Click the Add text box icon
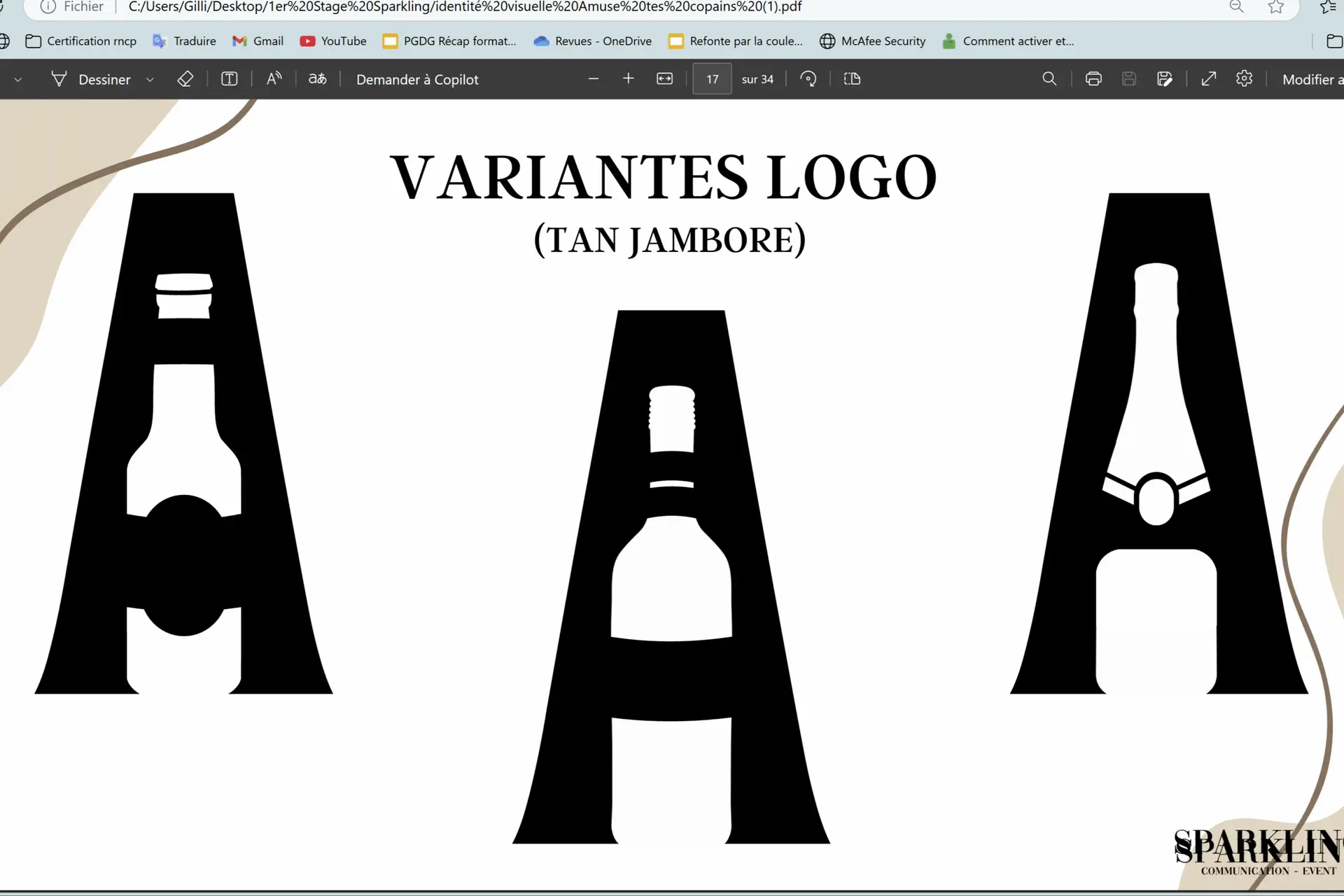Screen dimensions: 1344x896 tap(230, 79)
